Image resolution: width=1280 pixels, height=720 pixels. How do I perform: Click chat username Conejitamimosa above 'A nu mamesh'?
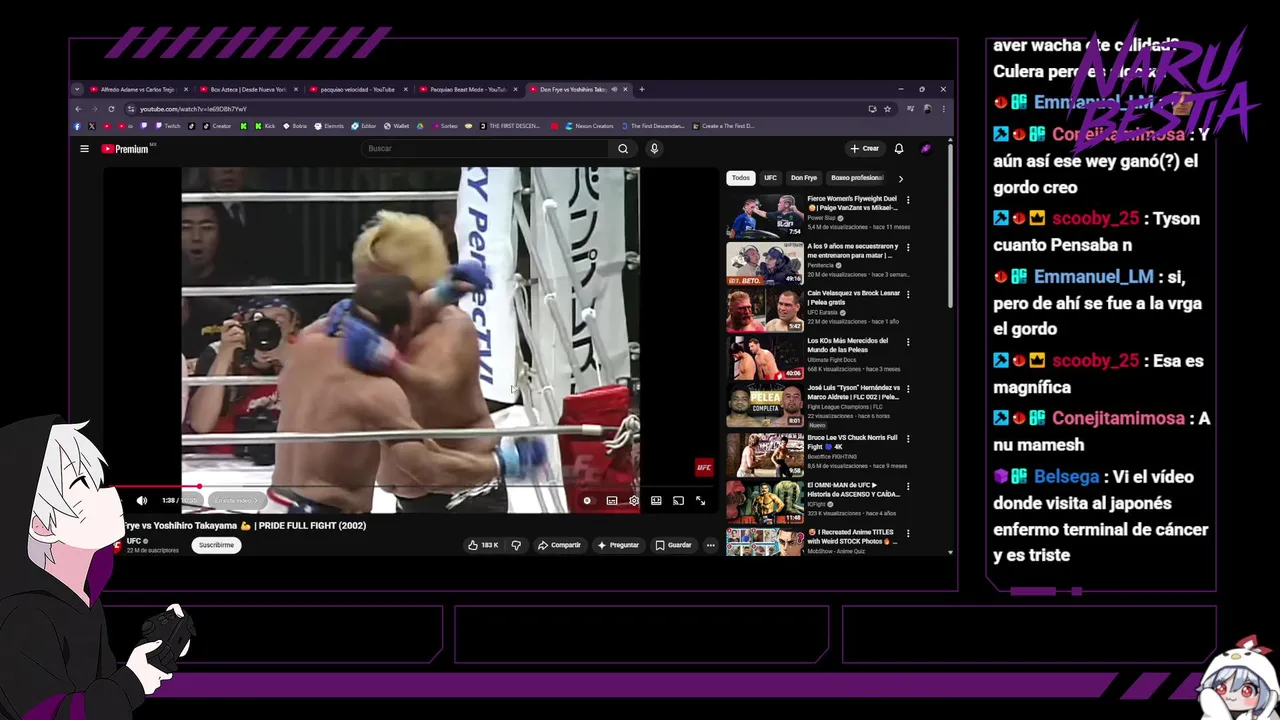tap(1118, 419)
